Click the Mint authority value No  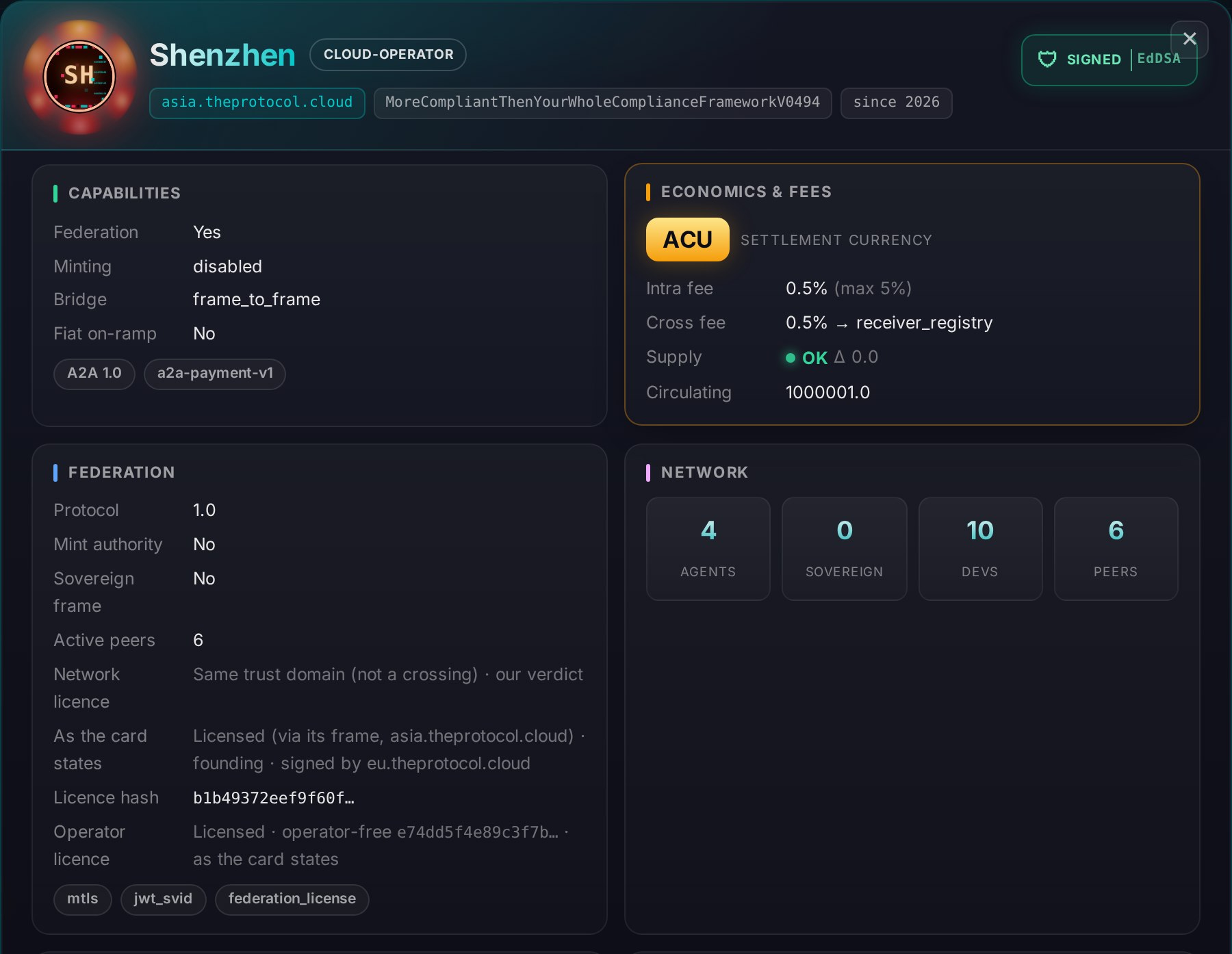point(204,545)
